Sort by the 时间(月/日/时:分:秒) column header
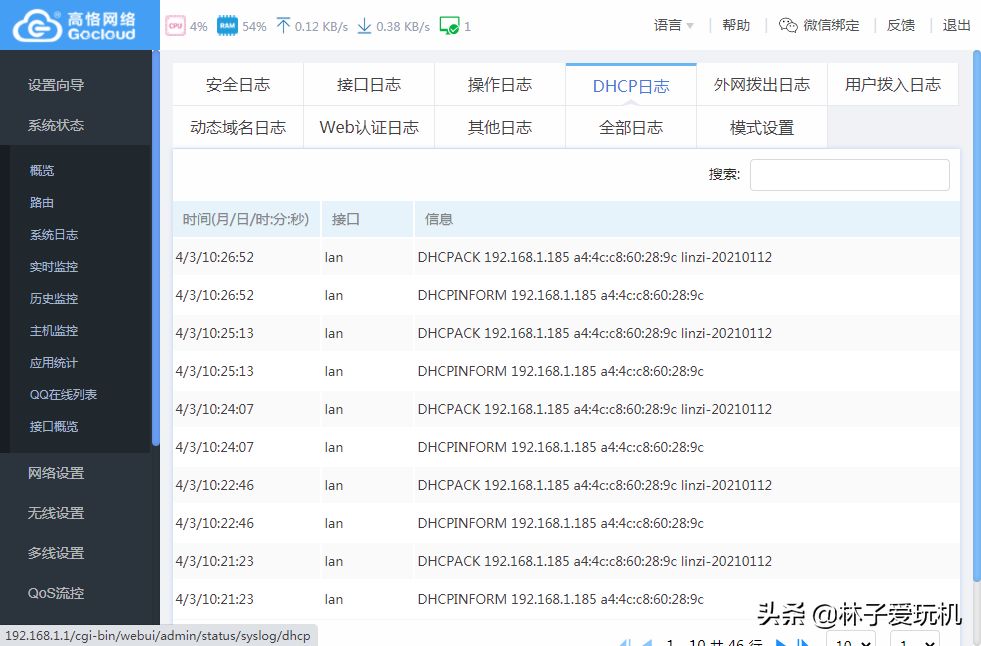 click(246, 219)
